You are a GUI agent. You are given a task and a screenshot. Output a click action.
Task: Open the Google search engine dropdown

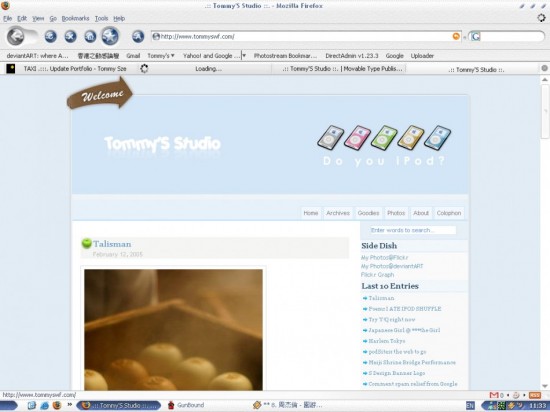coord(475,36)
